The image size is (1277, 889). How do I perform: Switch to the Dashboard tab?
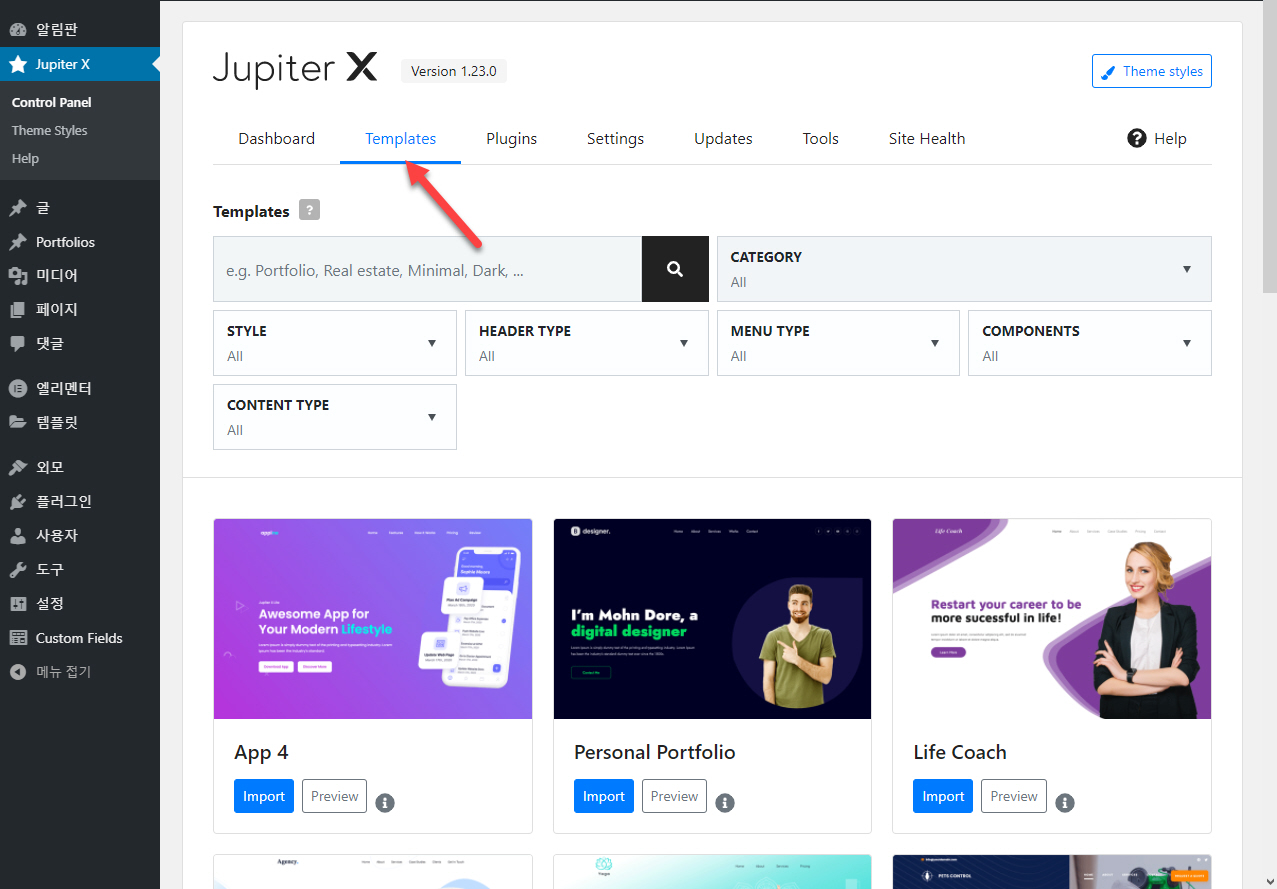[x=277, y=139]
